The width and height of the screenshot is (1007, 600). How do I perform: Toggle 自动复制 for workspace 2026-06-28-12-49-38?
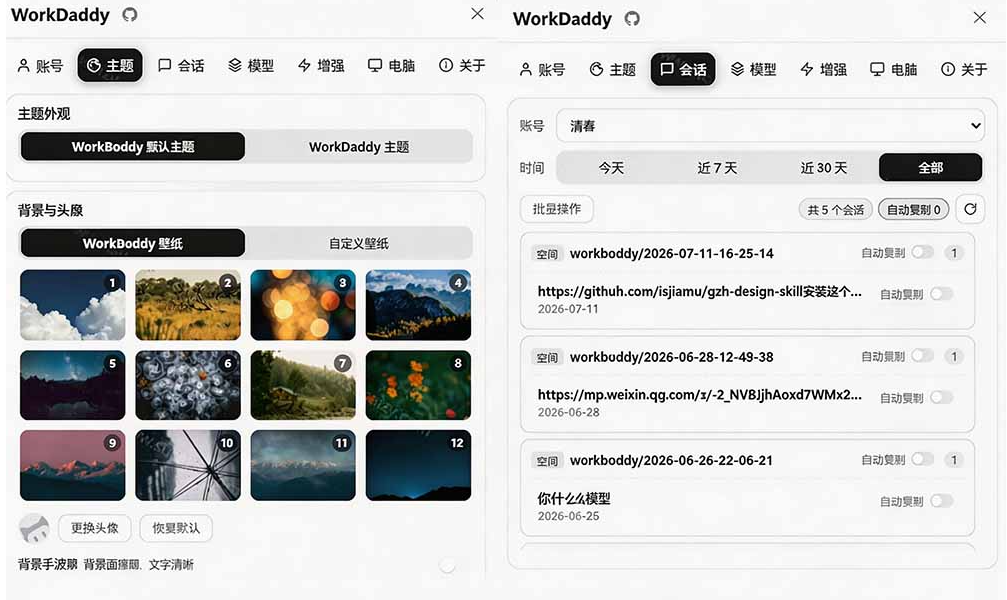tap(923, 356)
